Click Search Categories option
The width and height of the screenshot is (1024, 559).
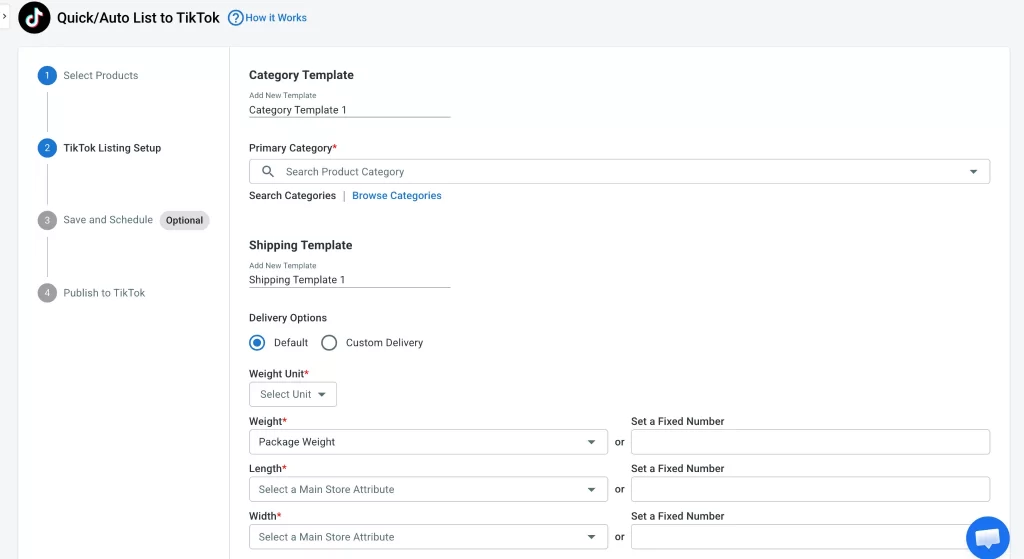pos(292,196)
